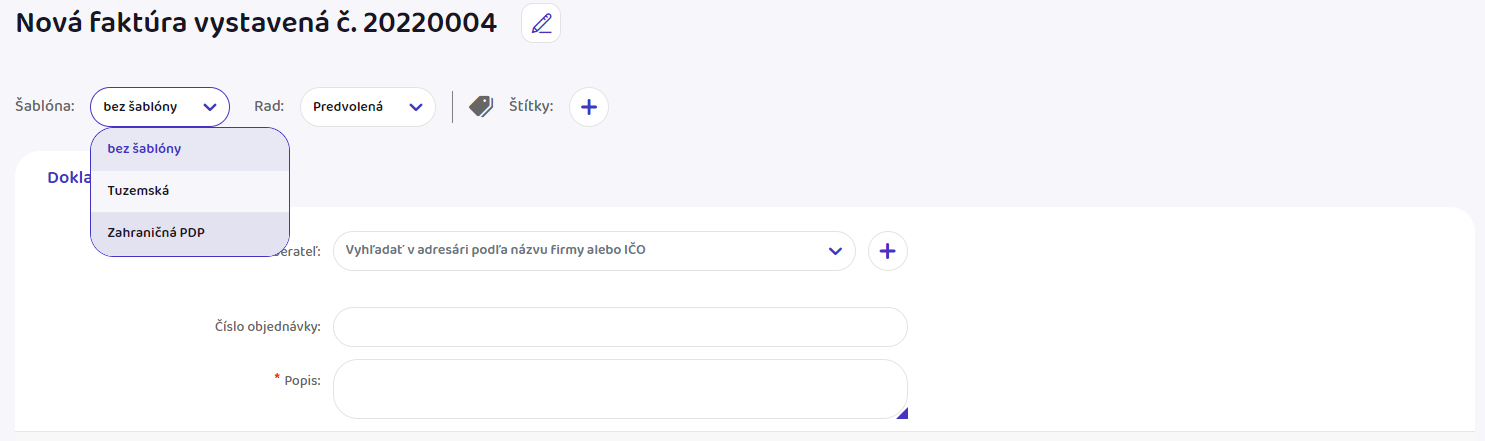The image size is (1485, 441).
Task: Click the tag icon beside Štítky
Action: 481,107
